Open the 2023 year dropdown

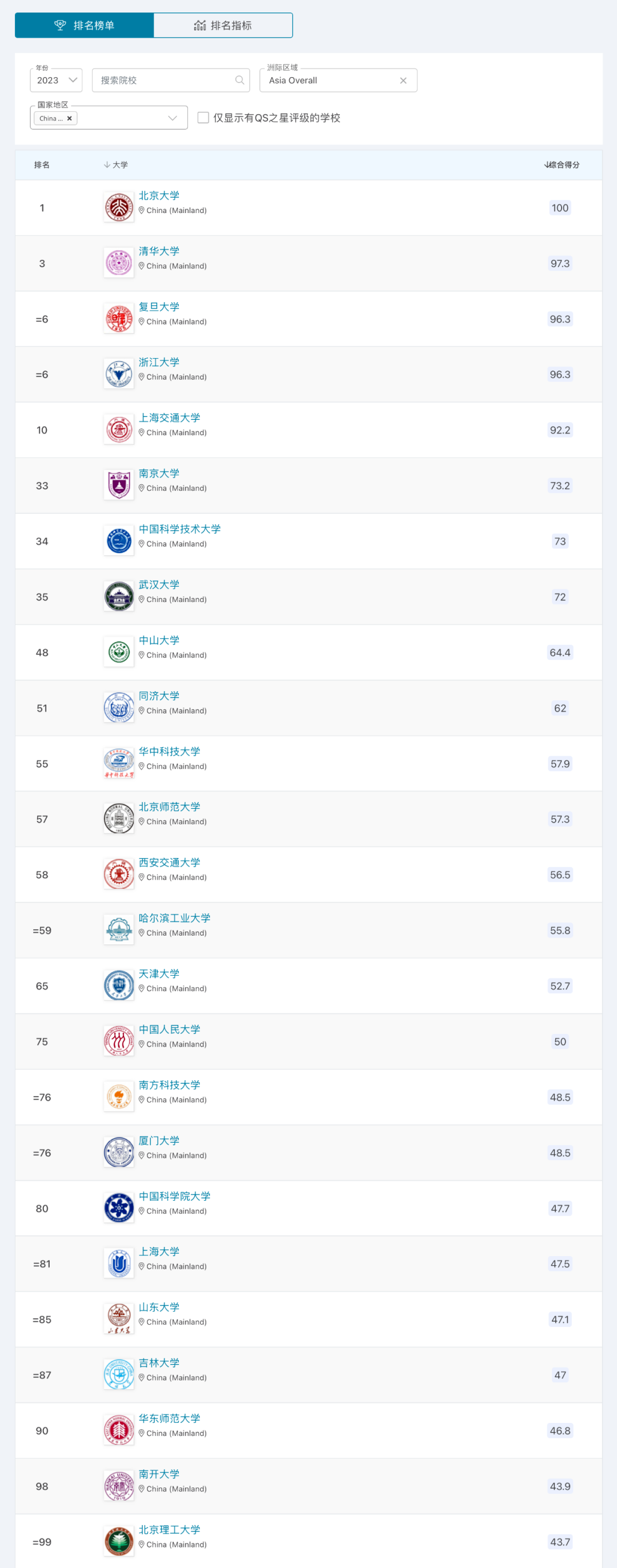(56, 81)
